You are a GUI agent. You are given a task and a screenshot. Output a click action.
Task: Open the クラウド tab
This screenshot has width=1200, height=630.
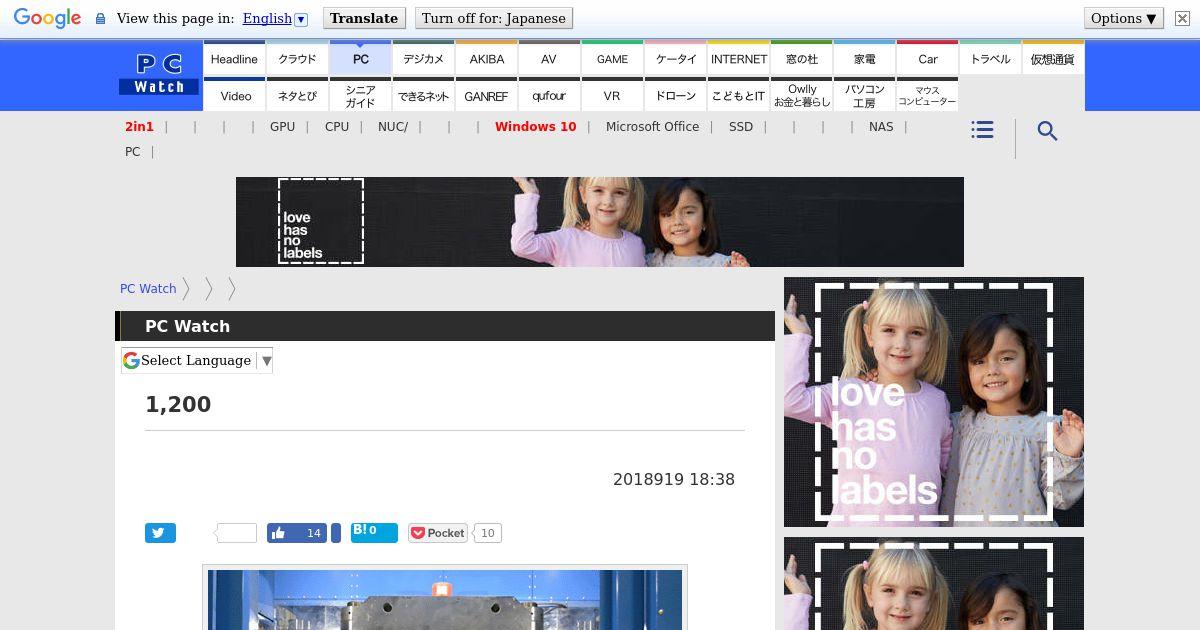pyautogui.click(x=297, y=59)
